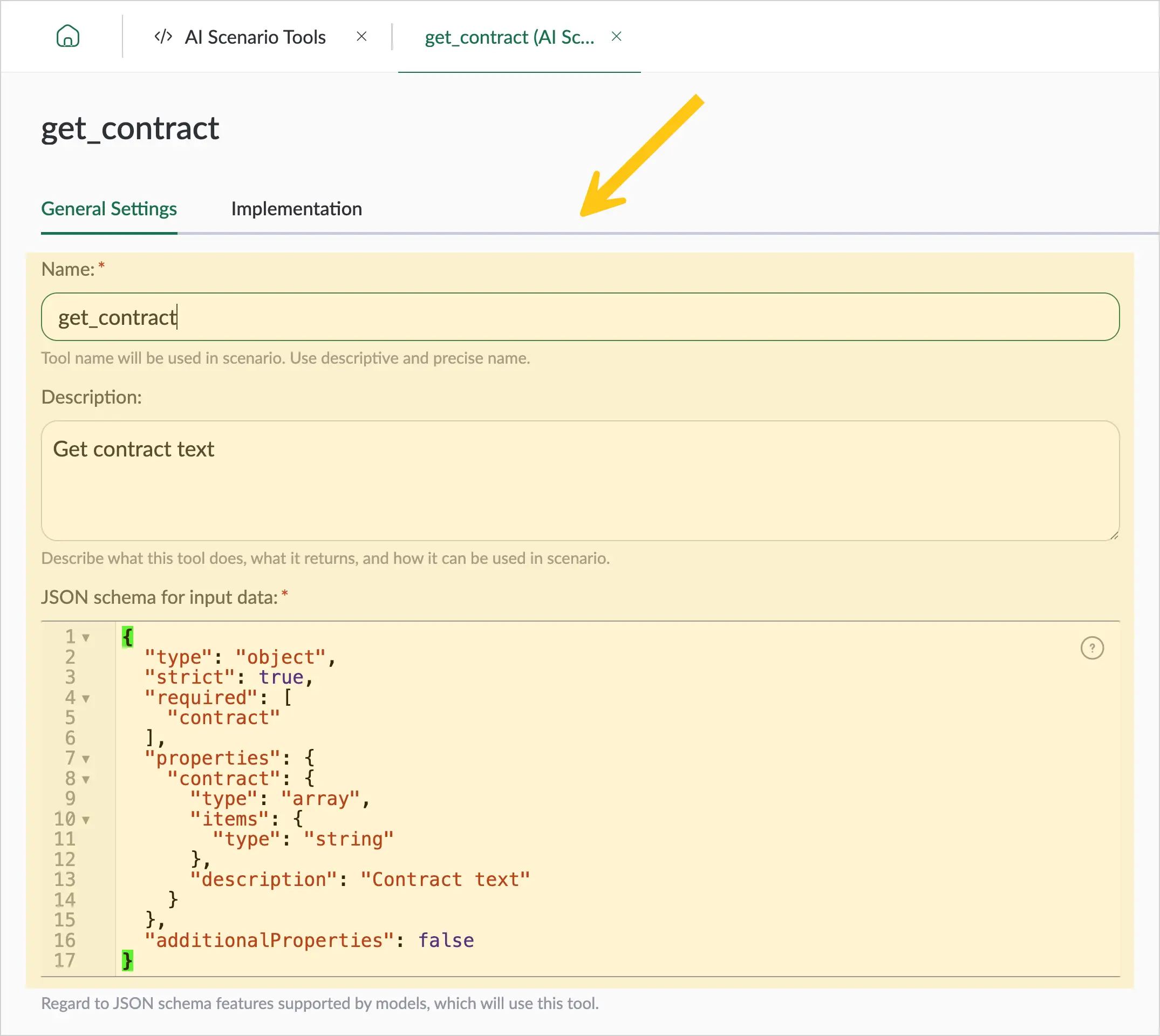
Task: Collapse the properties fold at line 7
Action: [x=86, y=759]
